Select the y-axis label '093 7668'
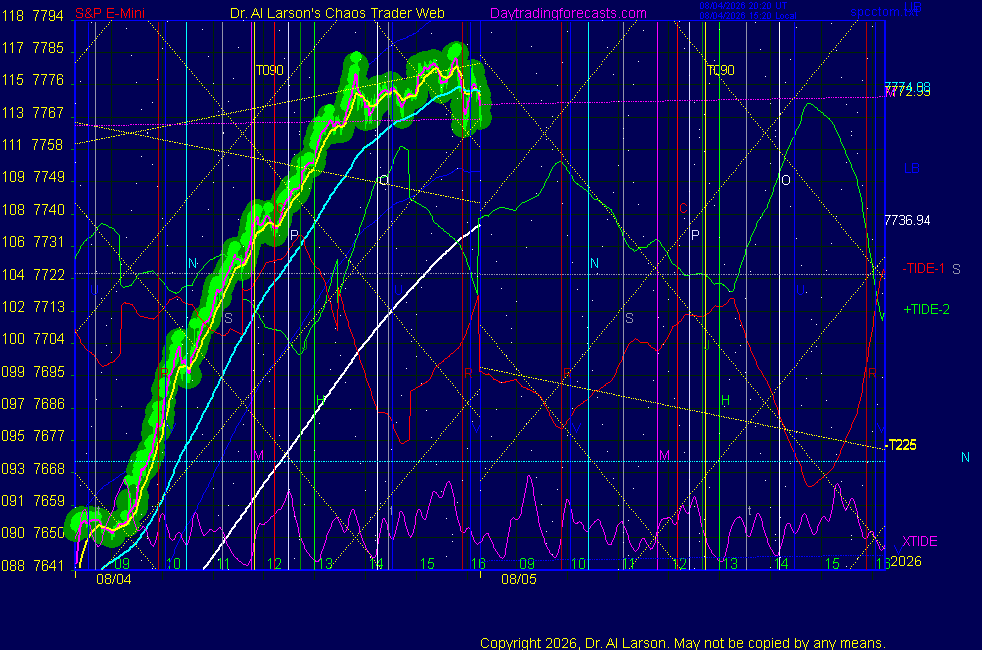 coord(32,468)
